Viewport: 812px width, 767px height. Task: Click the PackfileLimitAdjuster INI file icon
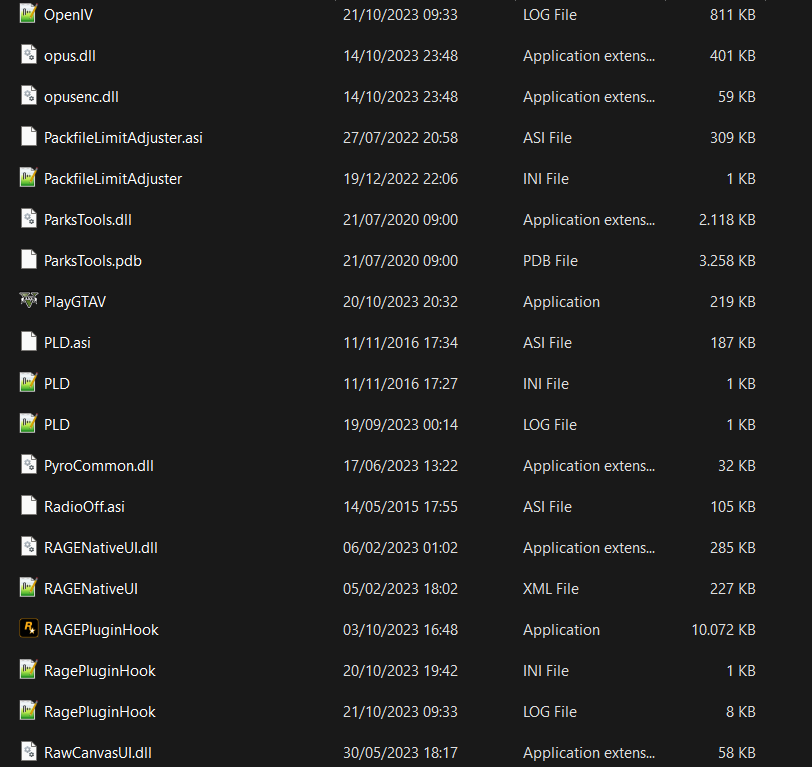(x=28, y=178)
